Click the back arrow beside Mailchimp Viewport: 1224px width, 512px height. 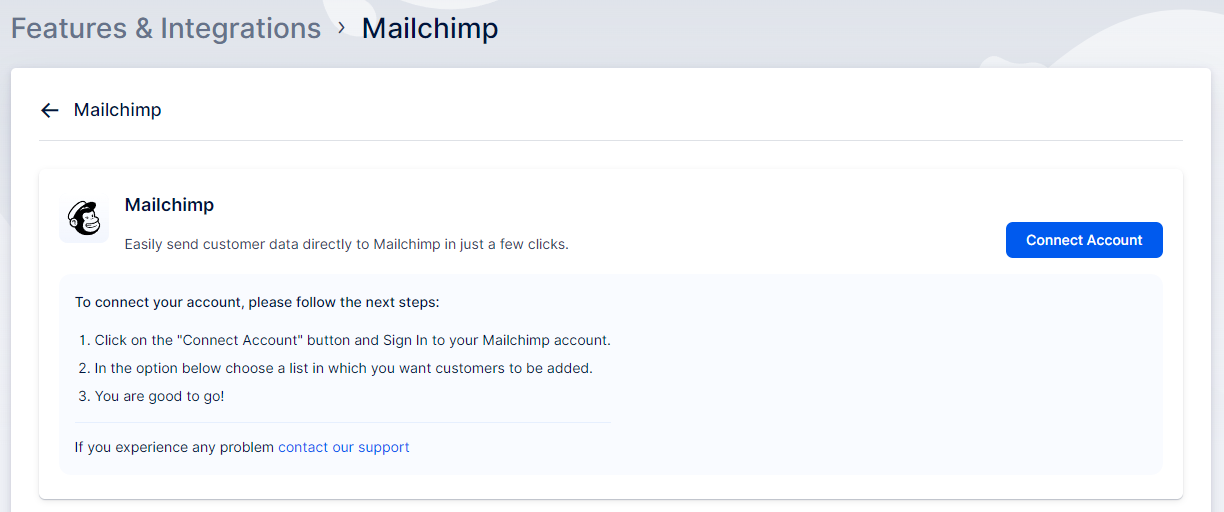point(50,110)
